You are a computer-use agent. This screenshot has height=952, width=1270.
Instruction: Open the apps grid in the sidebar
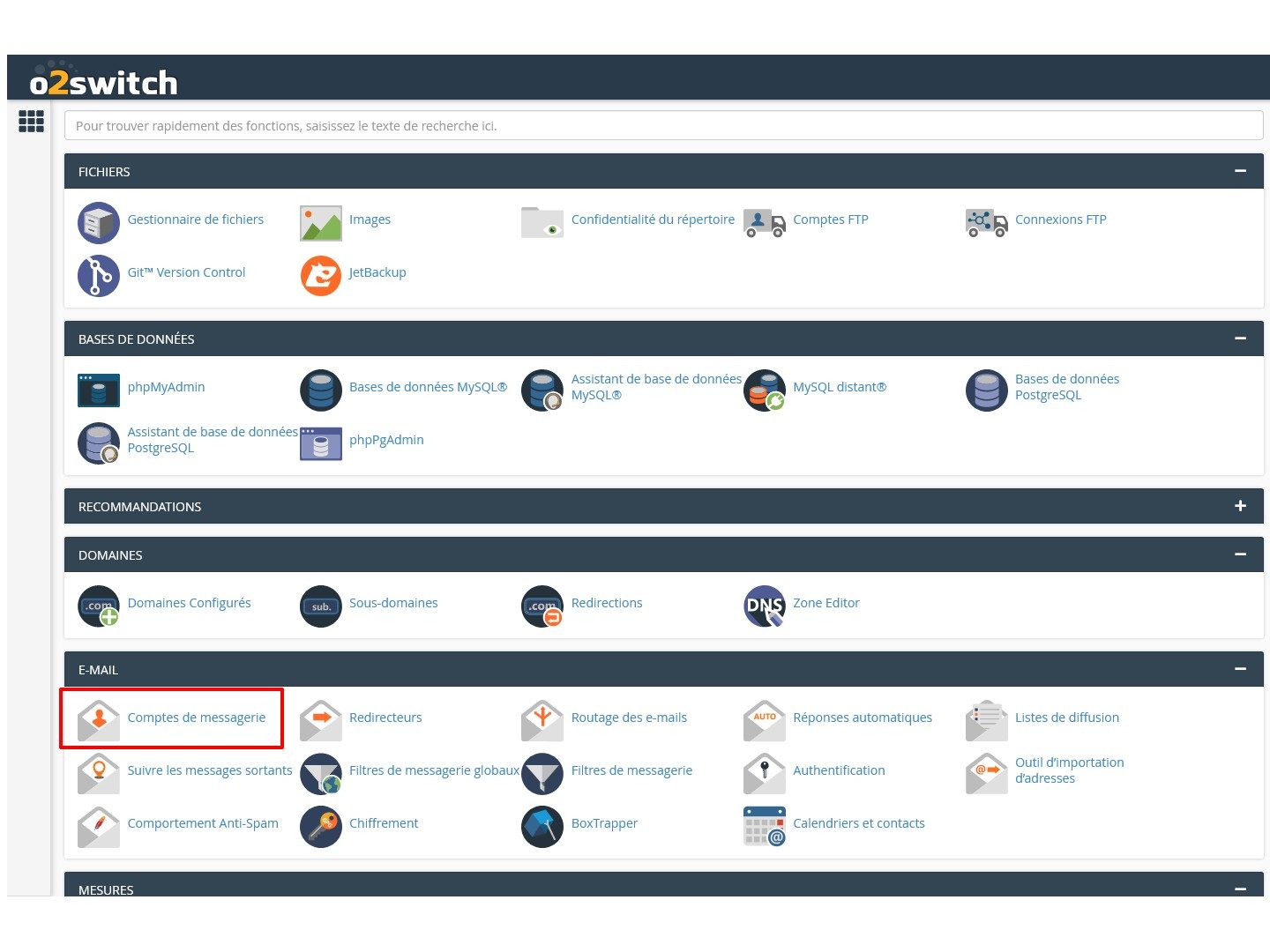(x=32, y=121)
